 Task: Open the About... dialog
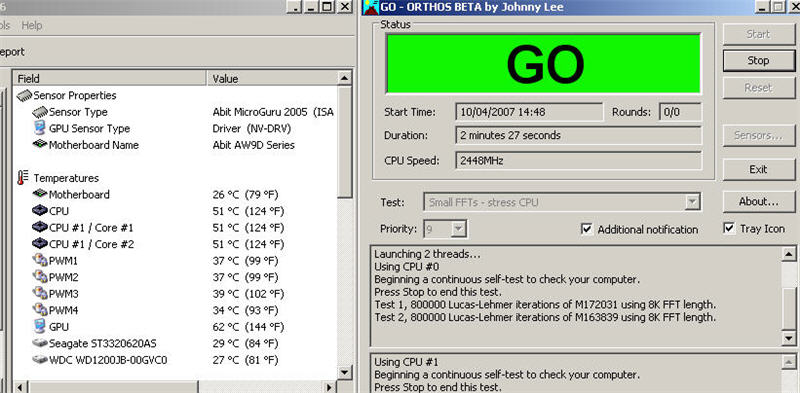(x=758, y=202)
